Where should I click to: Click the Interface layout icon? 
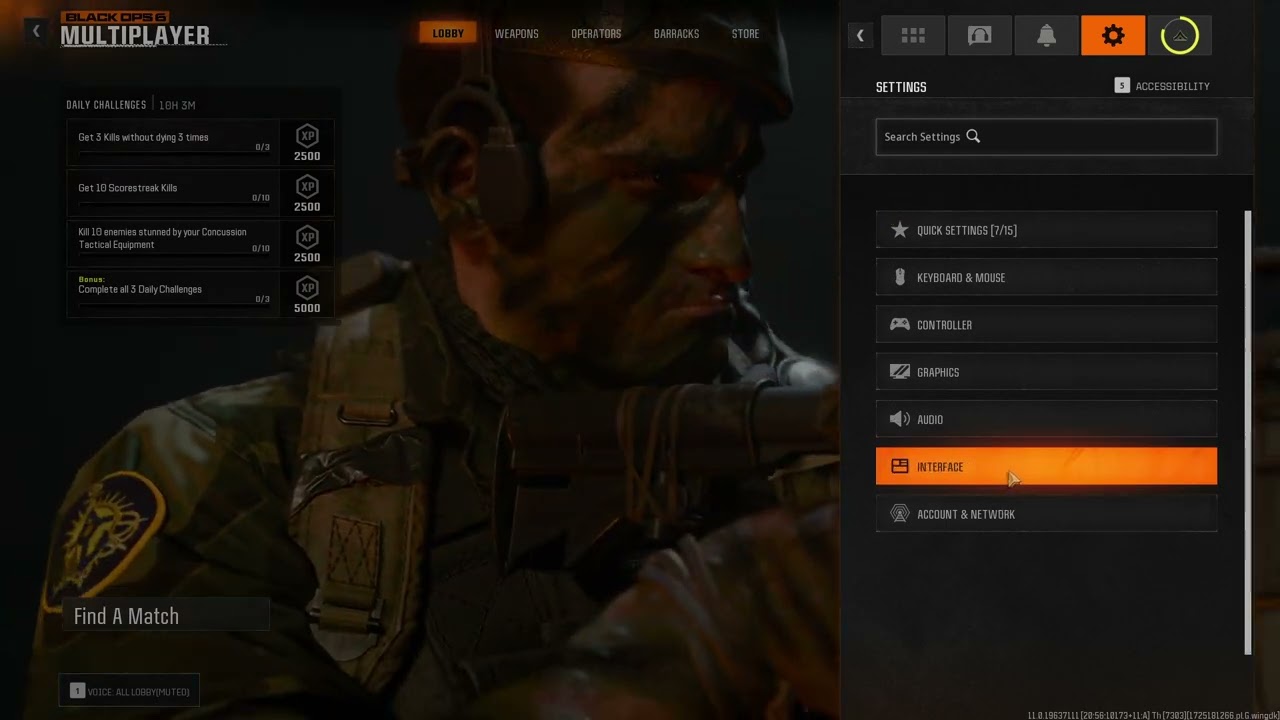coord(899,466)
